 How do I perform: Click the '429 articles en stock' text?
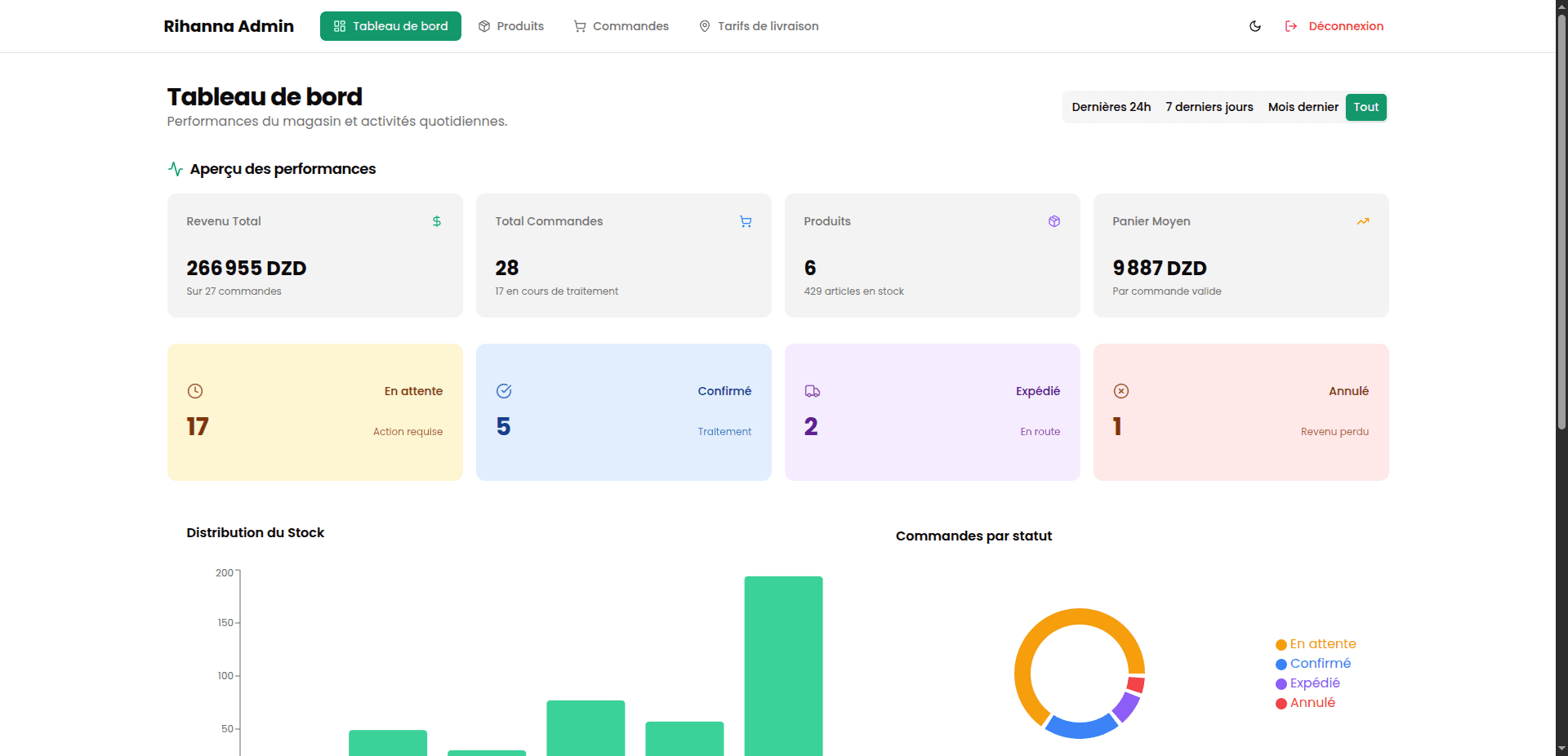click(x=853, y=291)
